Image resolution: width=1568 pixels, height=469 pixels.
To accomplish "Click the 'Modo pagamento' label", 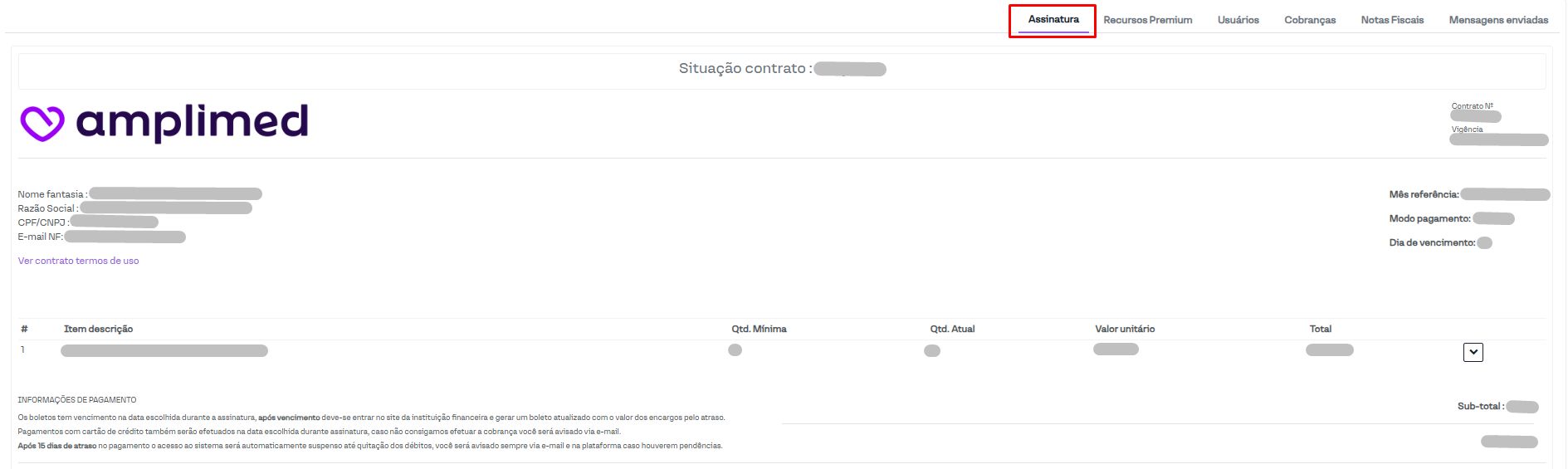I will pos(1429,219).
